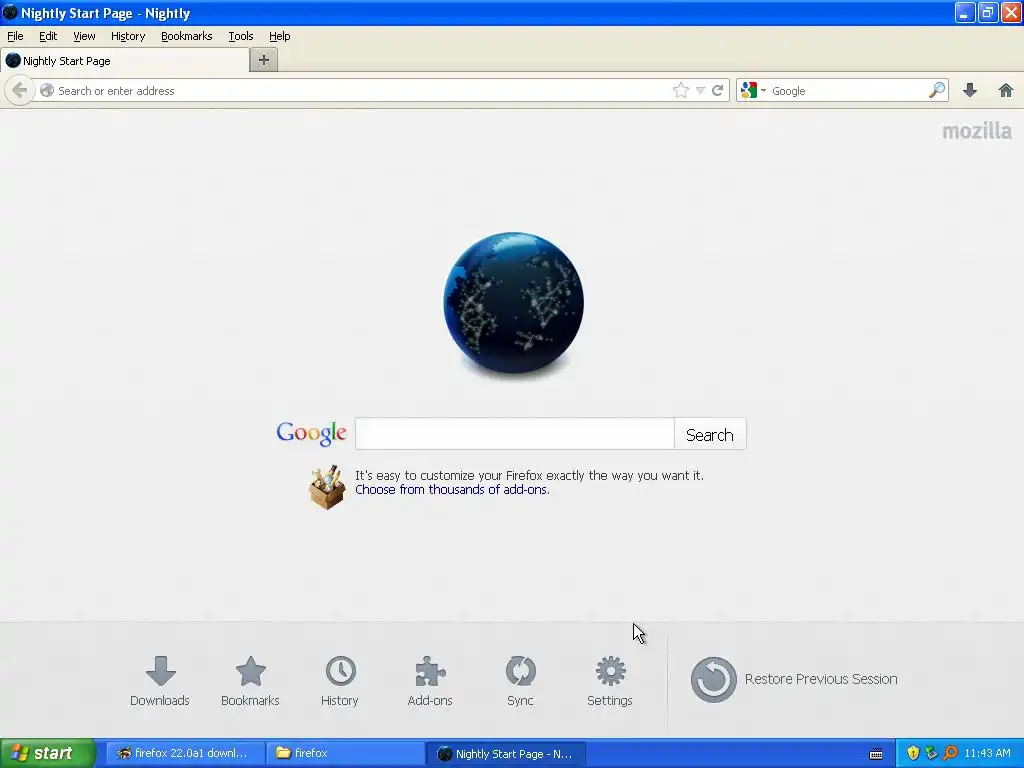
Task: Click the Nightly globe logo
Action: 513,304
